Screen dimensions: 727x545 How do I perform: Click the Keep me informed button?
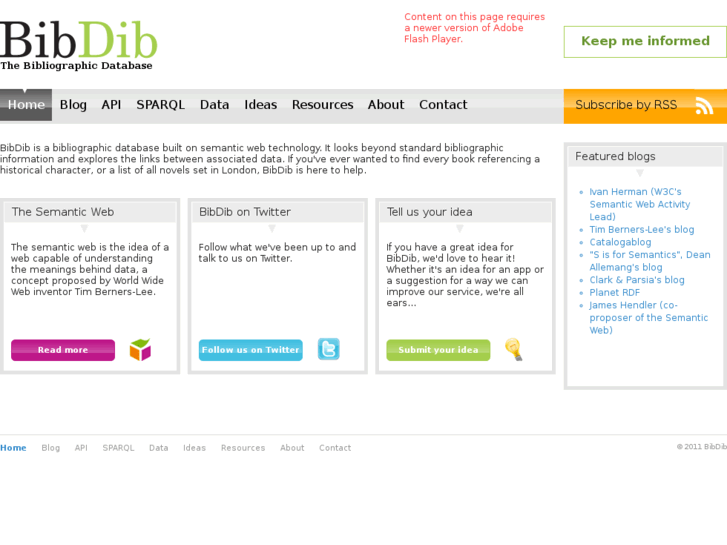pos(645,42)
